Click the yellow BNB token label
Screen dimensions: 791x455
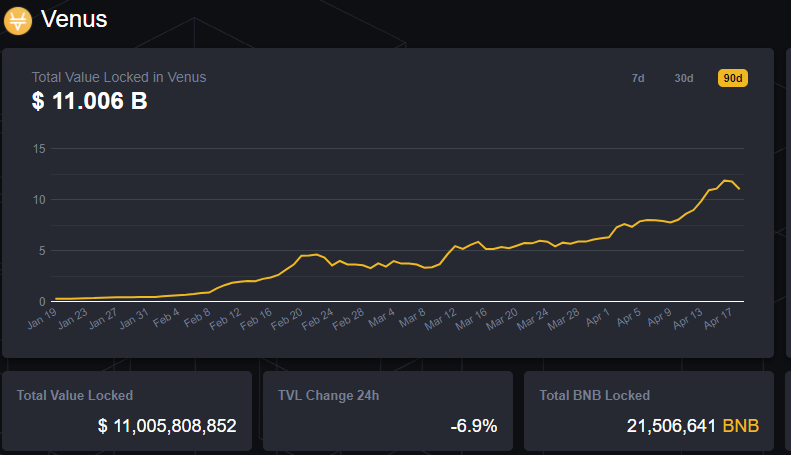tap(741, 426)
